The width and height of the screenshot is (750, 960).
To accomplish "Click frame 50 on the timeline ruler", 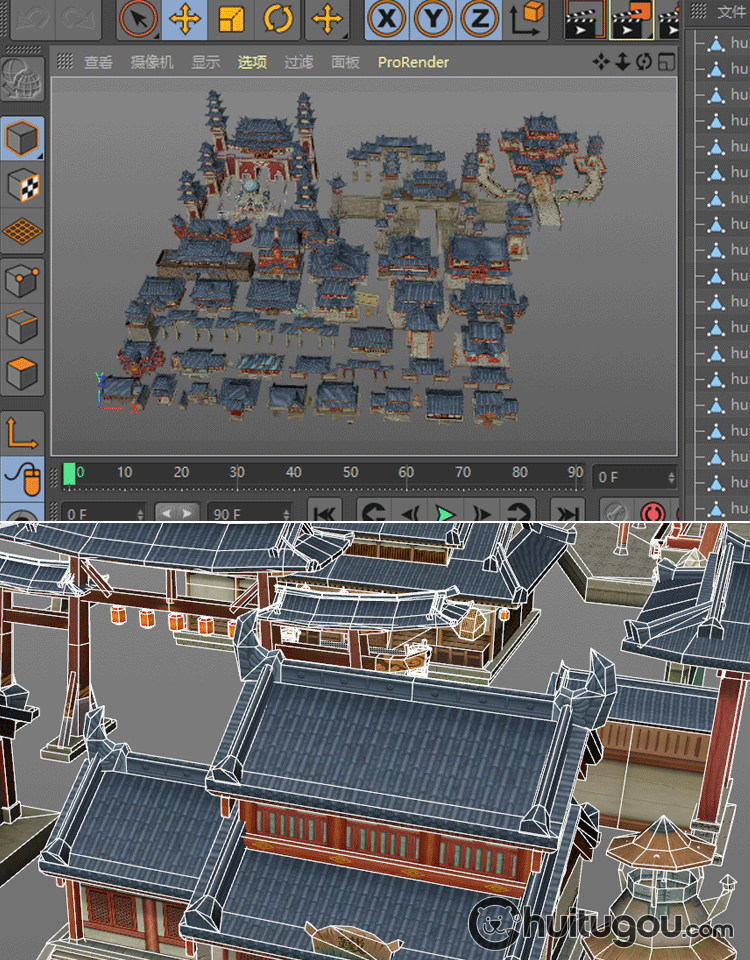I will [350, 473].
